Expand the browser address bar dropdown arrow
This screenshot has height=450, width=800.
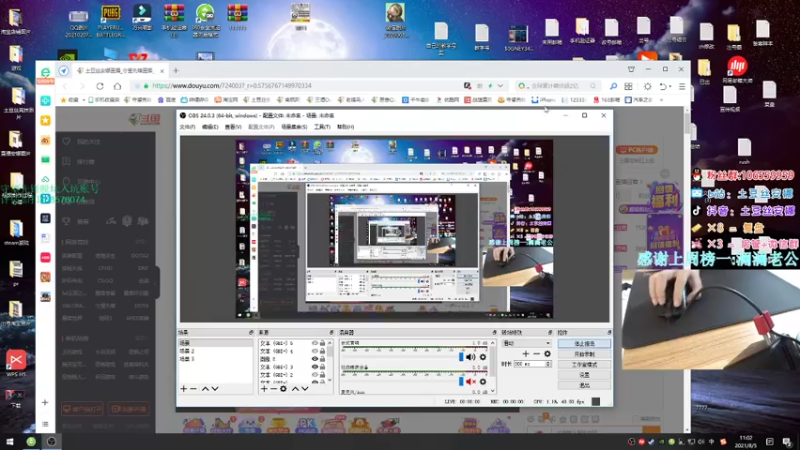[x=501, y=86]
